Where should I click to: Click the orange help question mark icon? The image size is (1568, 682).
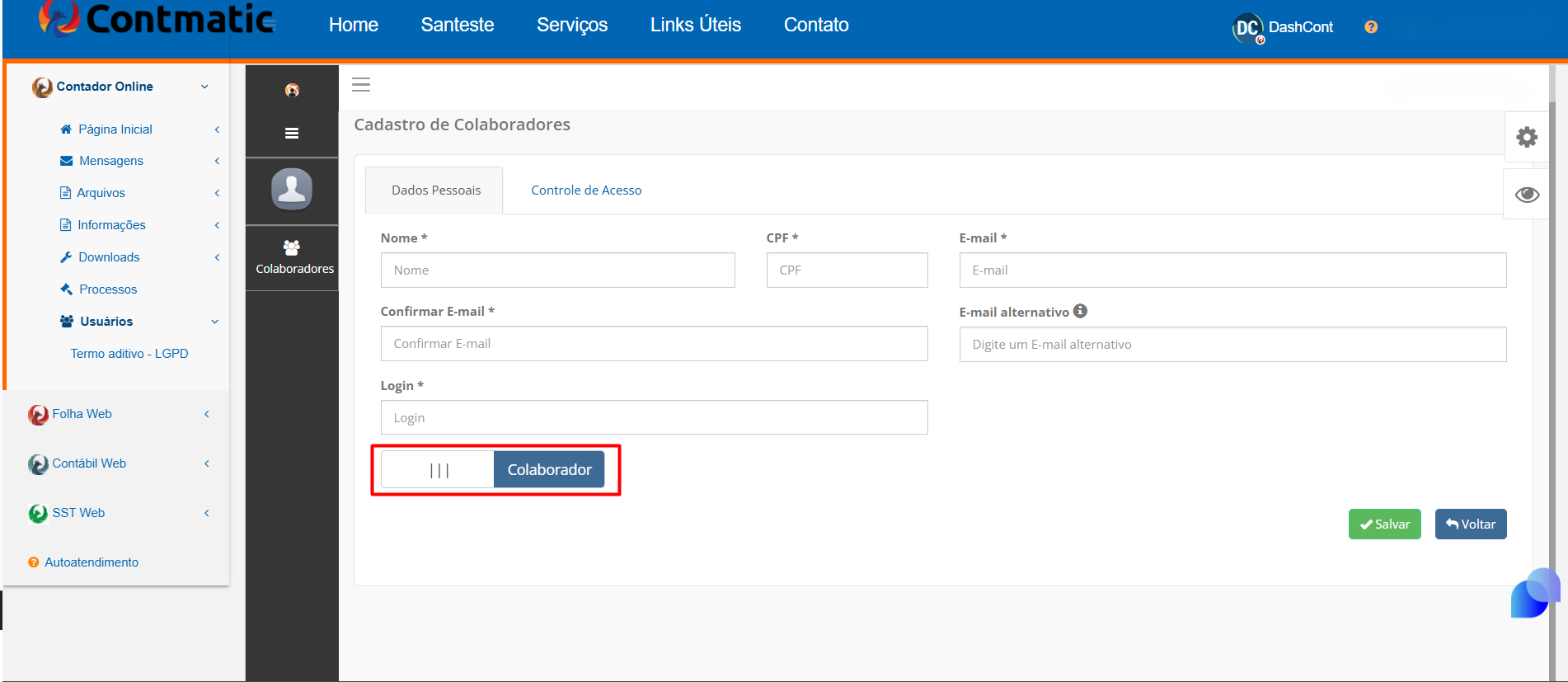(x=1371, y=27)
